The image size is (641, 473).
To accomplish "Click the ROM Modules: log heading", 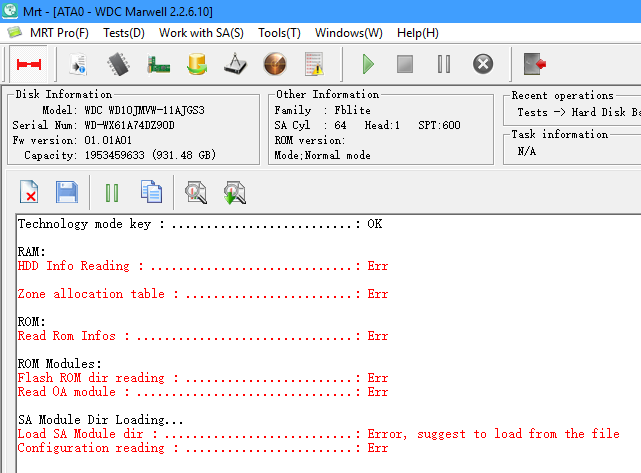I will pyautogui.click(x=59, y=364).
